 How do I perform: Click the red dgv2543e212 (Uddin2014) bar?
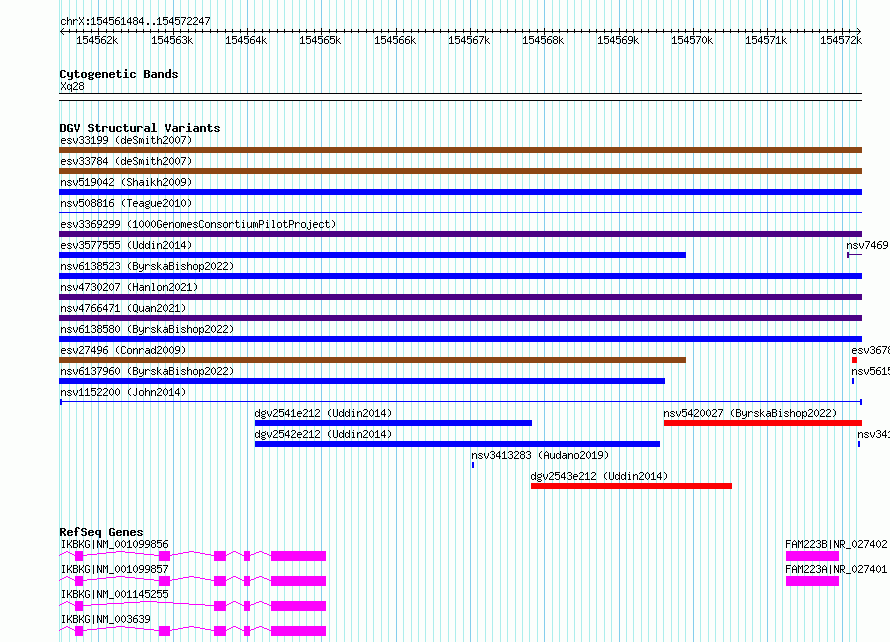(631, 486)
